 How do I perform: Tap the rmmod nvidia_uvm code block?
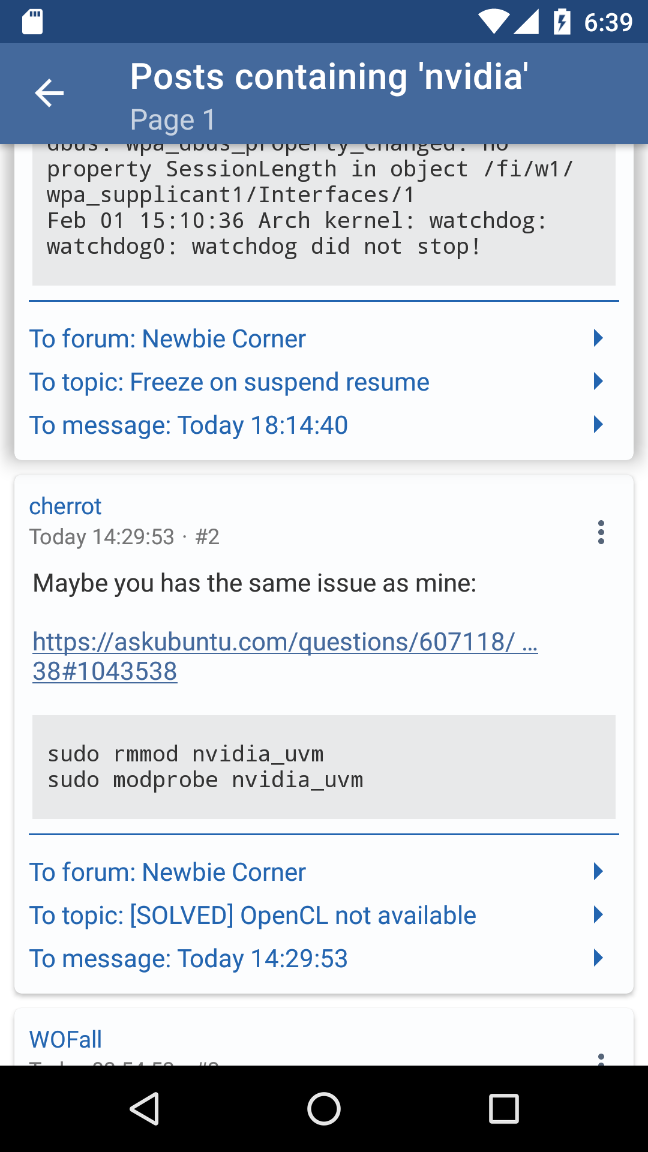[323, 766]
